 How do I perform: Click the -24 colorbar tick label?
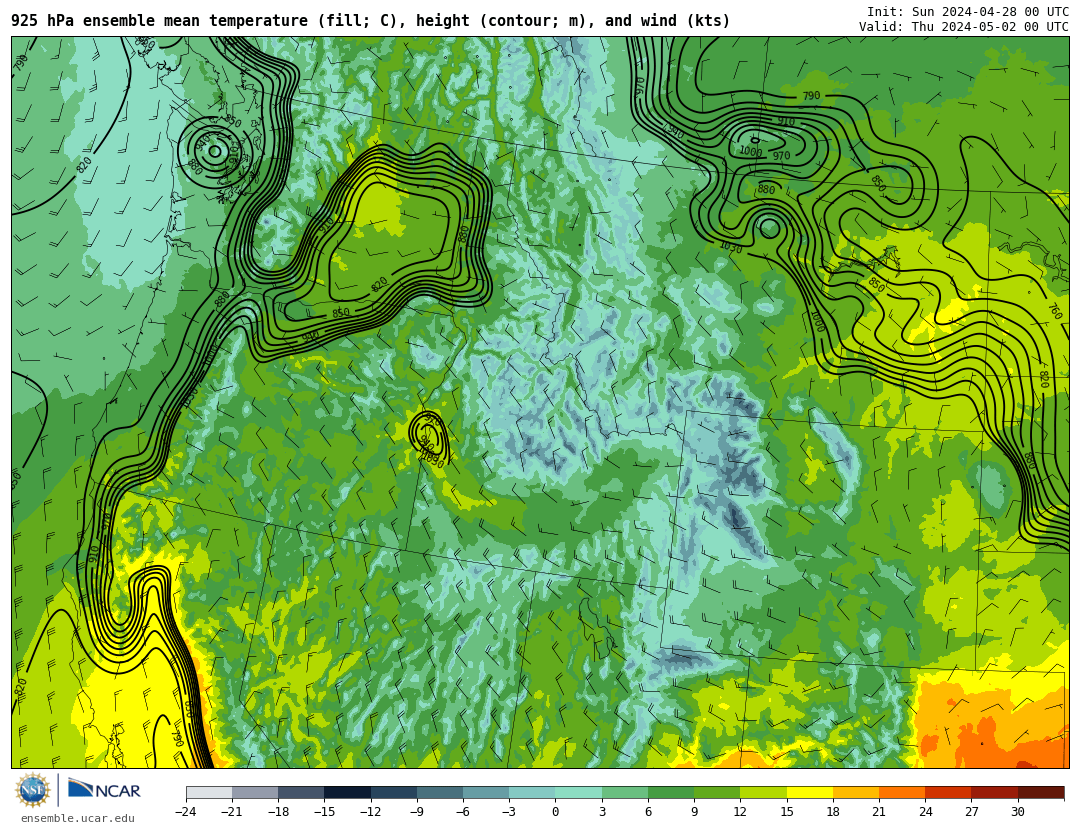point(185,812)
